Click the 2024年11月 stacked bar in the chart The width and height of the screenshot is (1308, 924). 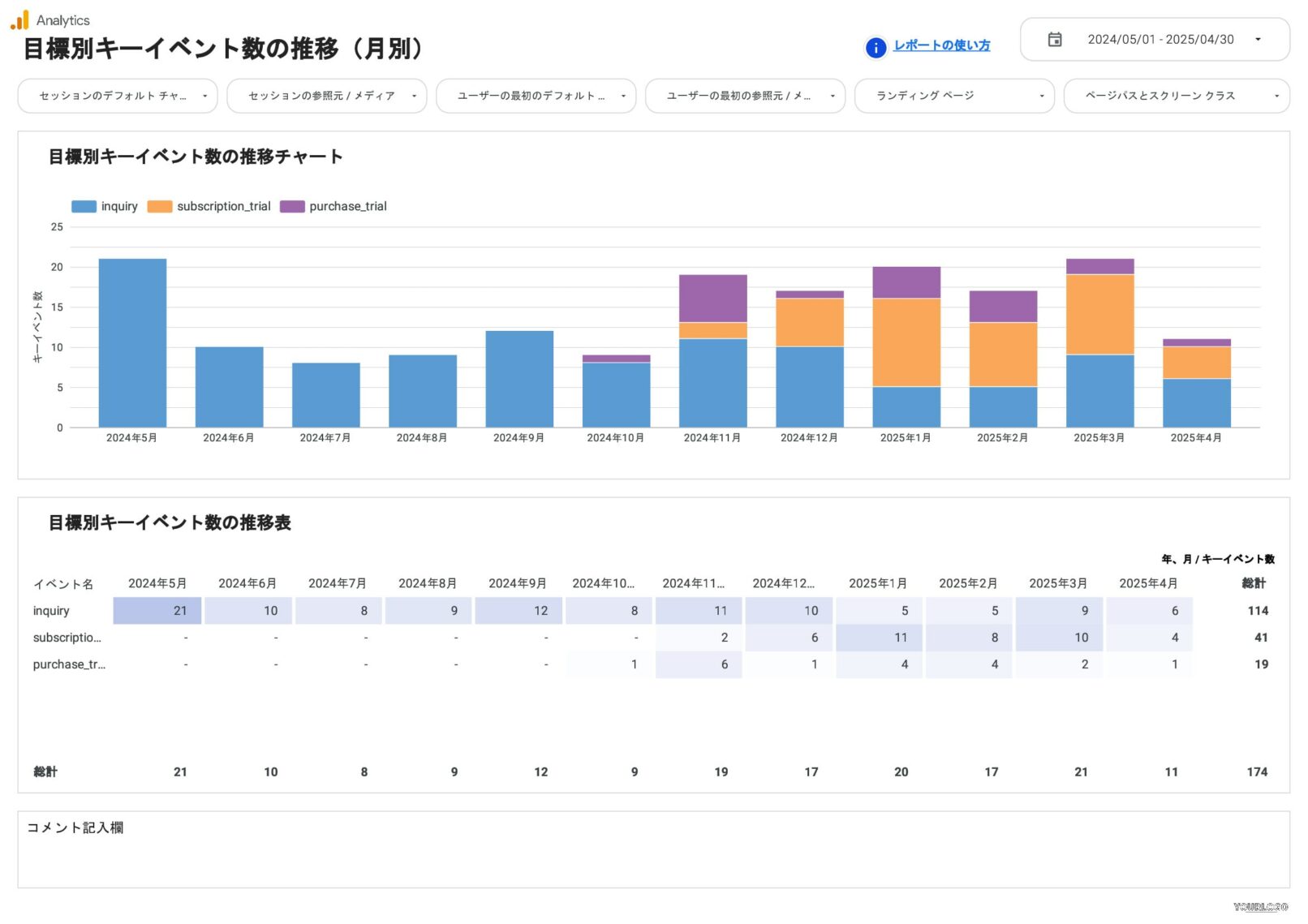711,349
